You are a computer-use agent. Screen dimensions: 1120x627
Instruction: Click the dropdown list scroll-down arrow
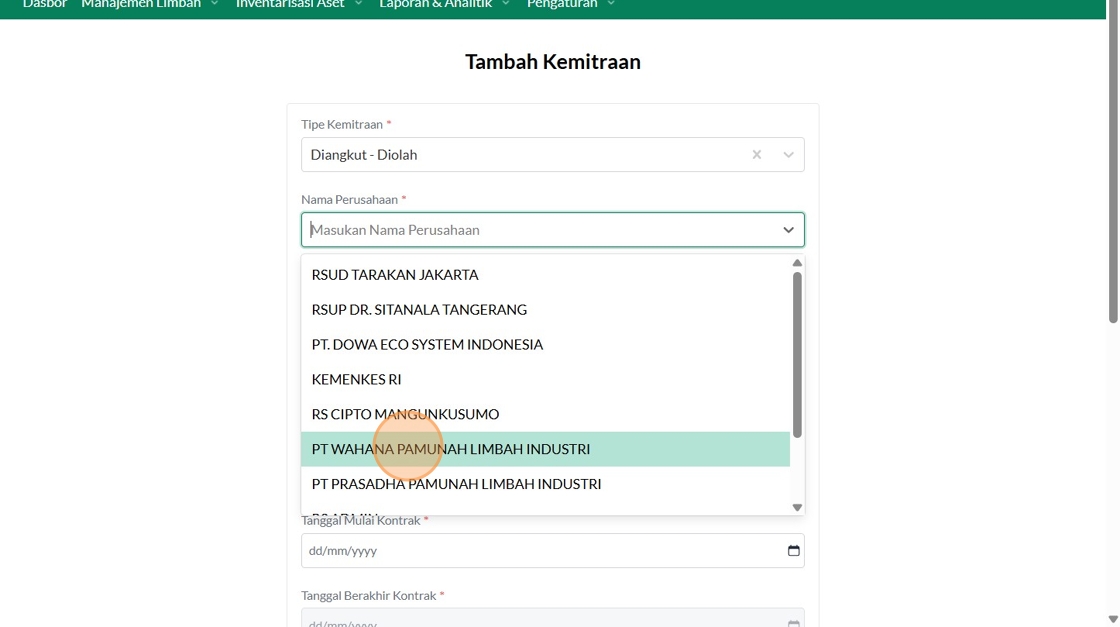(797, 508)
